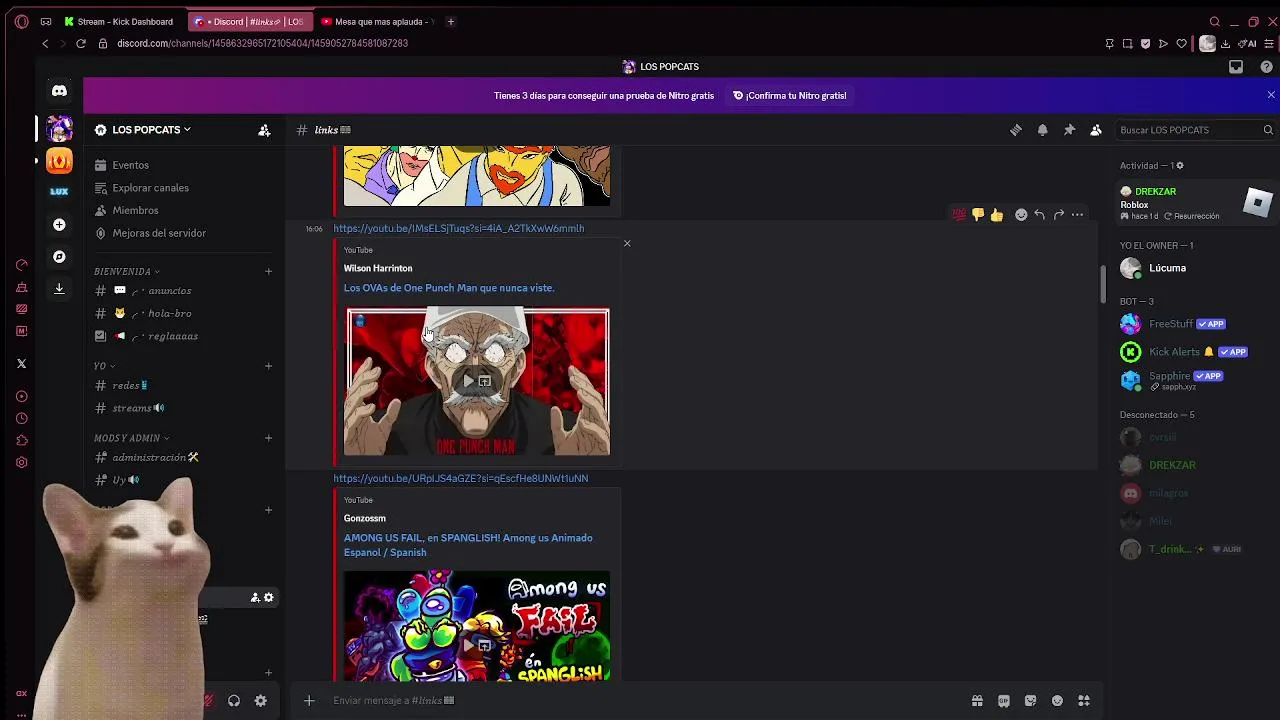Viewport: 1280px width, 720px height.
Task: Open Los OVAs de One Punch Man title link
Action: 449,288
